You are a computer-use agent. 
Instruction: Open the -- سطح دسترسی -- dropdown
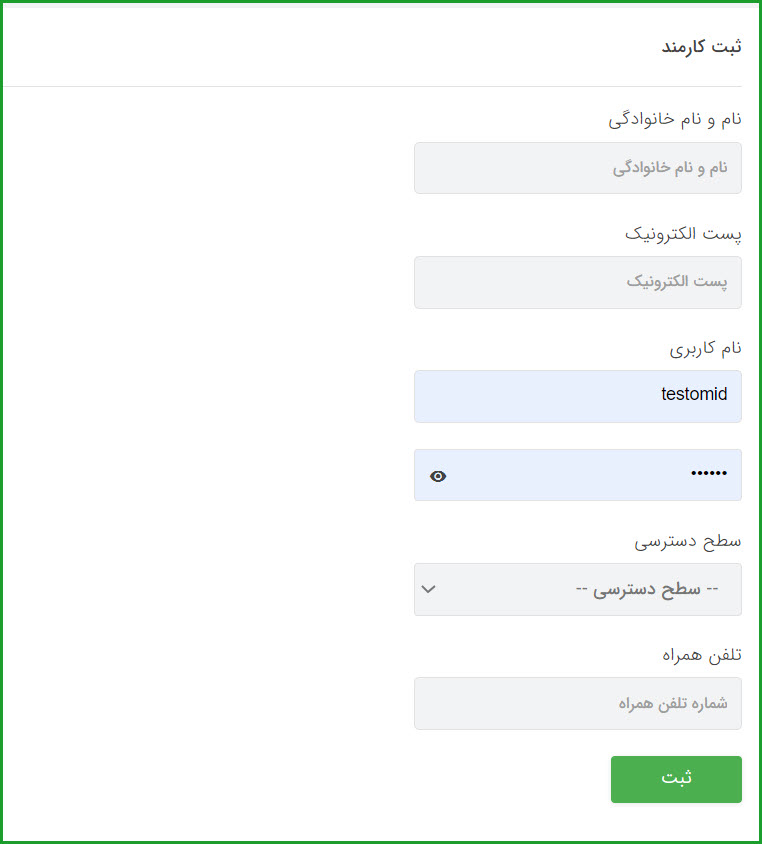(x=577, y=589)
